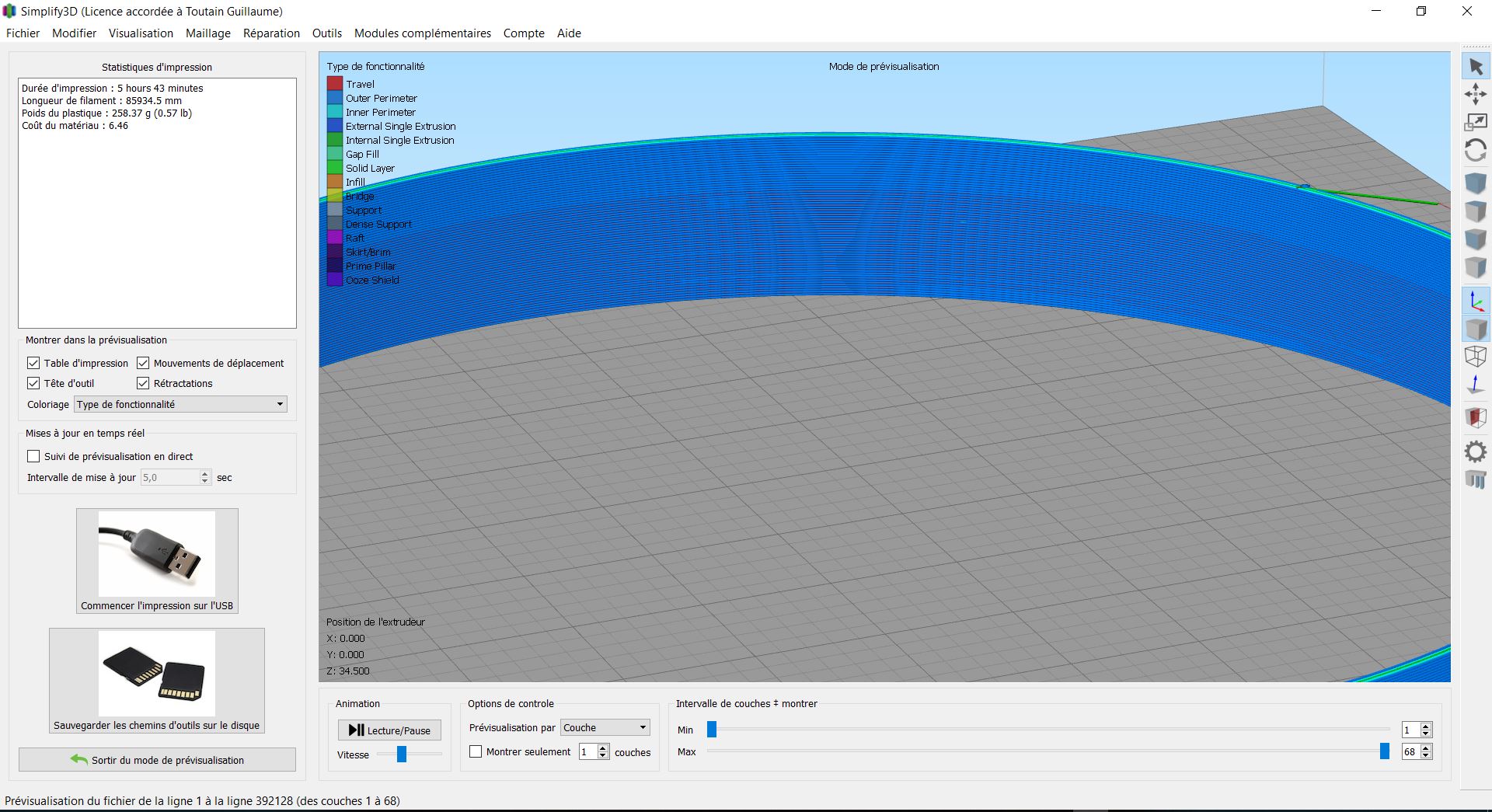Open Visualisation menu
The image size is (1492, 812).
click(x=141, y=33)
